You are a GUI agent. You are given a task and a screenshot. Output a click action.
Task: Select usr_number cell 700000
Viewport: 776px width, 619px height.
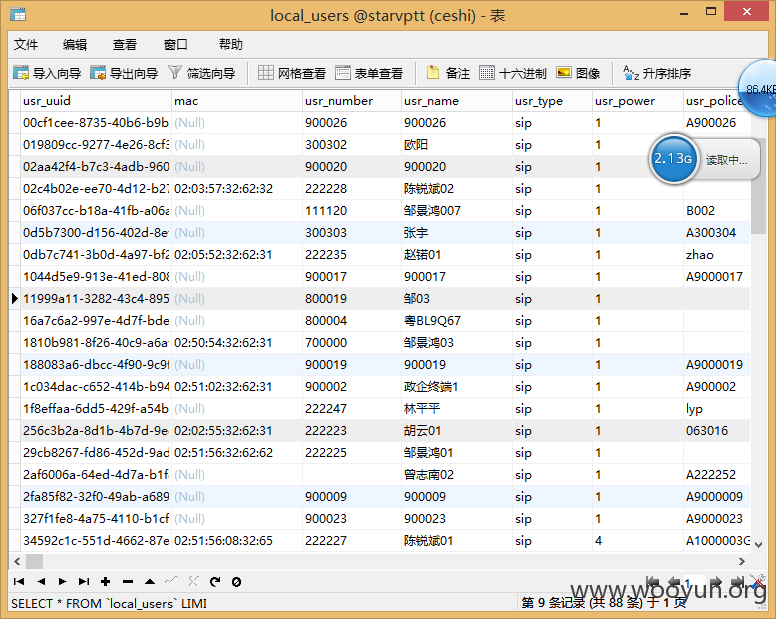(x=352, y=342)
